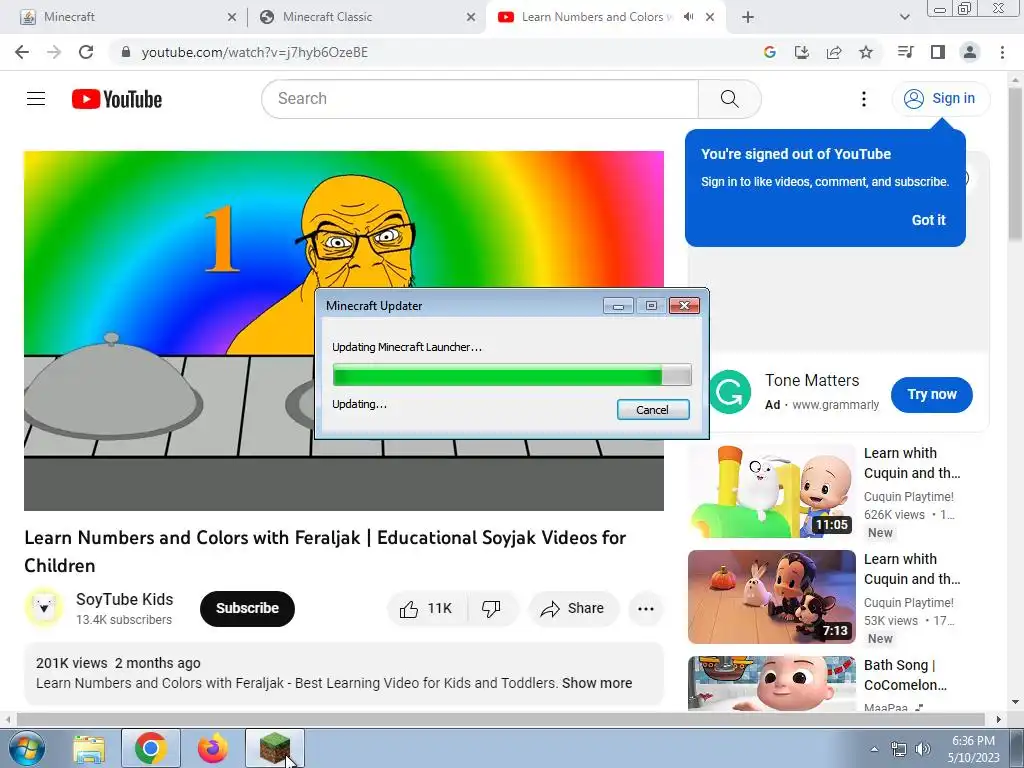The width and height of the screenshot is (1024, 768).
Task: Open Windows Start menu
Action: pyautogui.click(x=25, y=748)
